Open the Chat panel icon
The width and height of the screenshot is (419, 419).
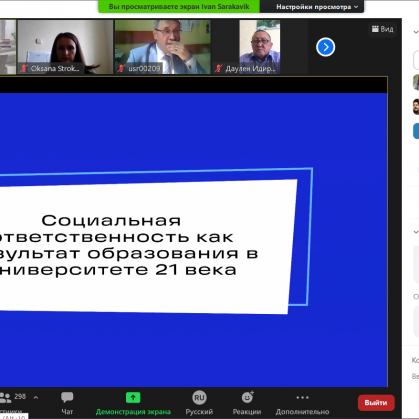click(x=67, y=397)
